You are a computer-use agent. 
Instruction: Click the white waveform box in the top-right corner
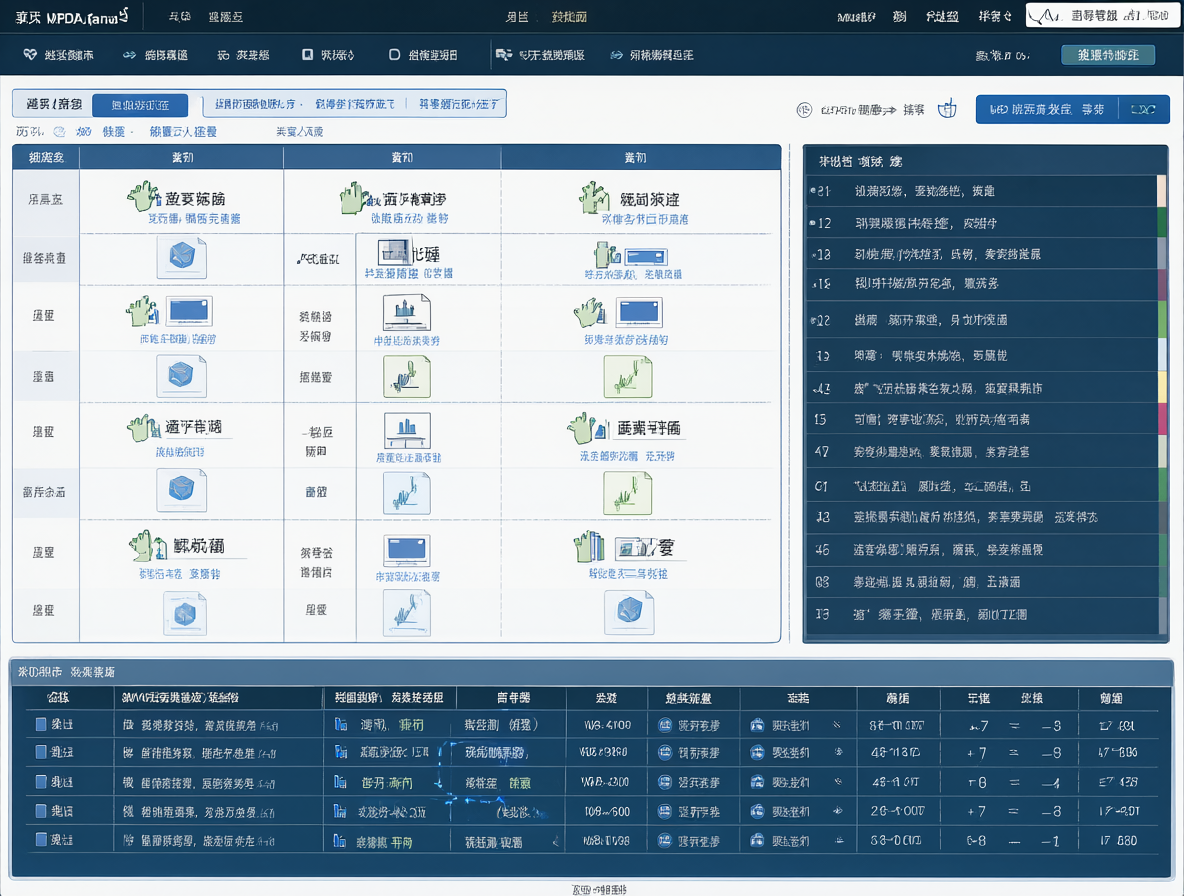coord(1101,15)
